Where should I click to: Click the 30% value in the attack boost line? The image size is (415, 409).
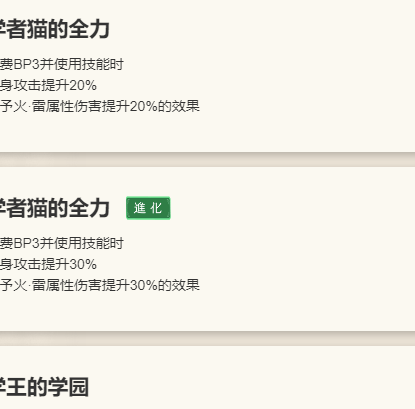83,265
